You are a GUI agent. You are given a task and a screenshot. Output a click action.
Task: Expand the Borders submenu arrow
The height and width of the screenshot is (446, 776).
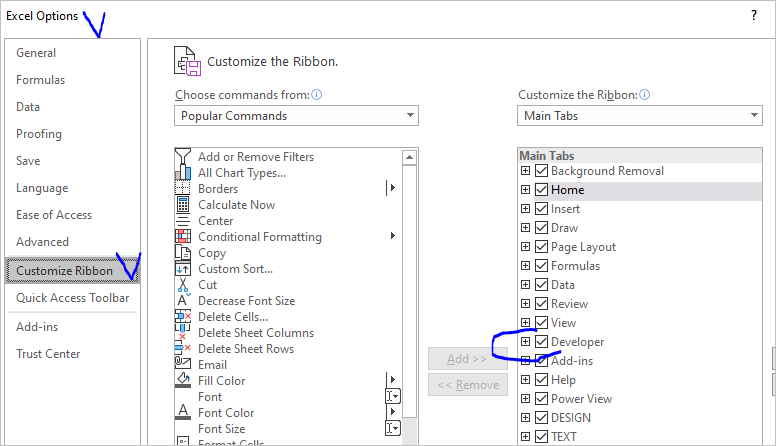(392, 188)
